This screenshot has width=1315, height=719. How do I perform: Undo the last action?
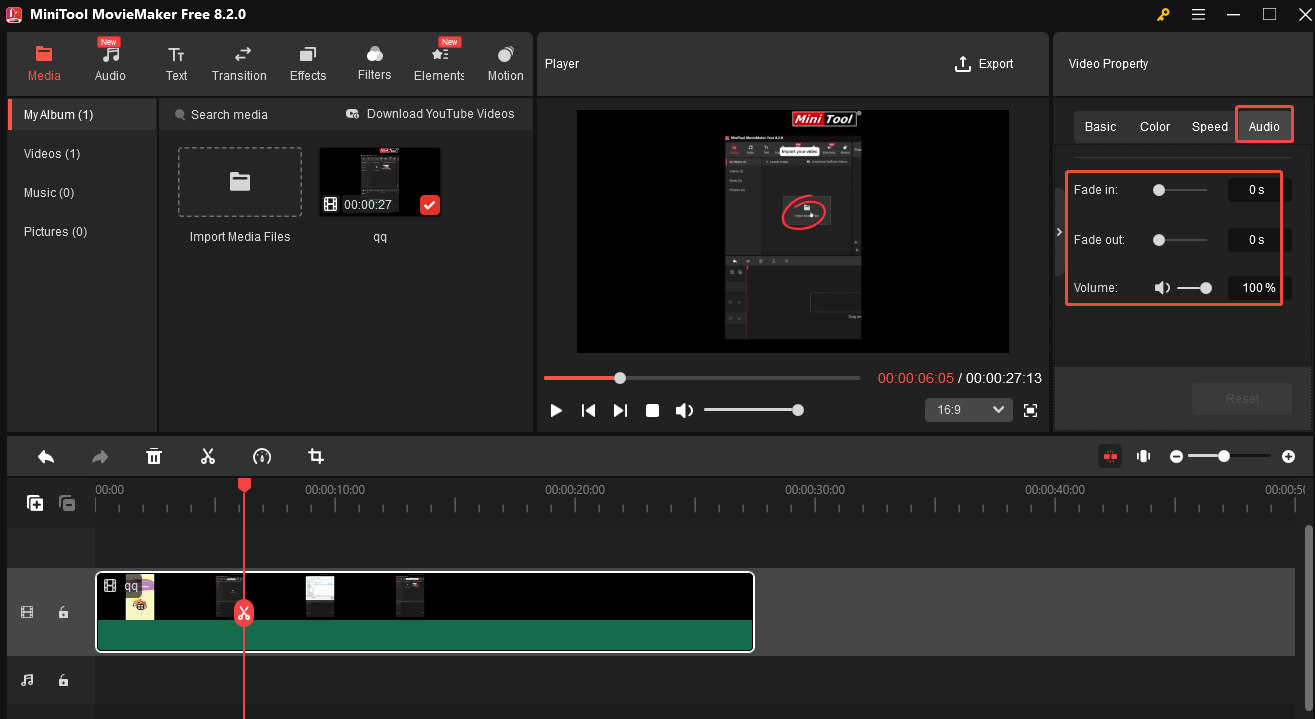[46, 457]
